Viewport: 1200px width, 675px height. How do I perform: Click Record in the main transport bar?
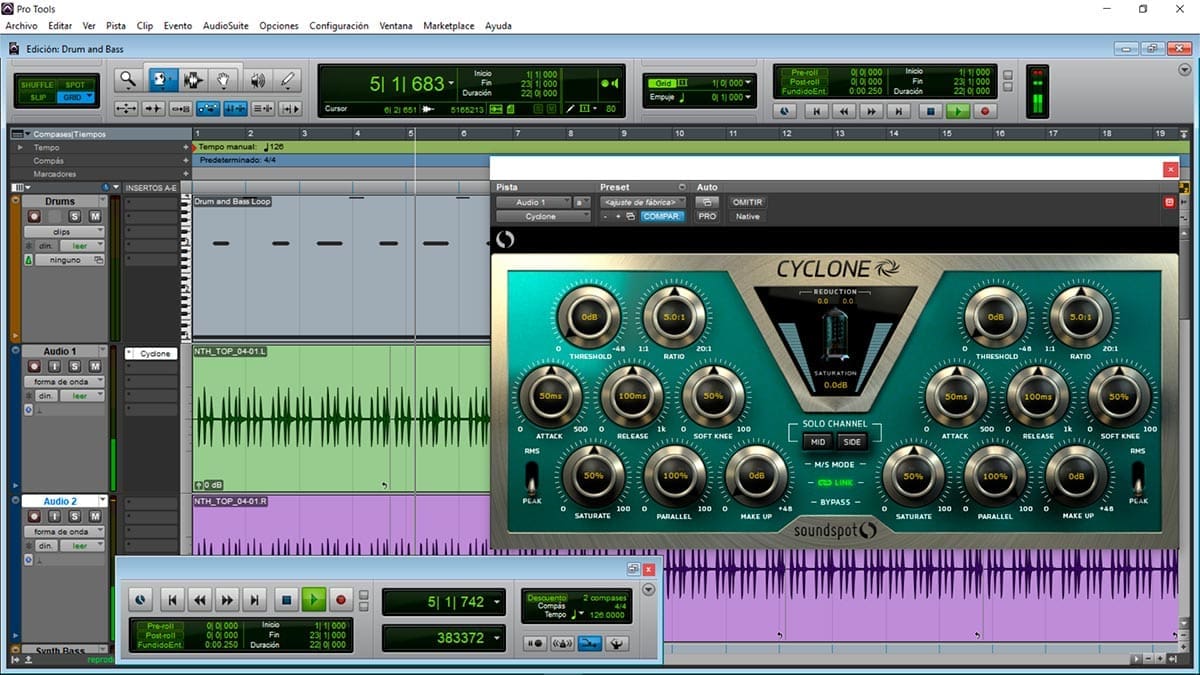[985, 112]
